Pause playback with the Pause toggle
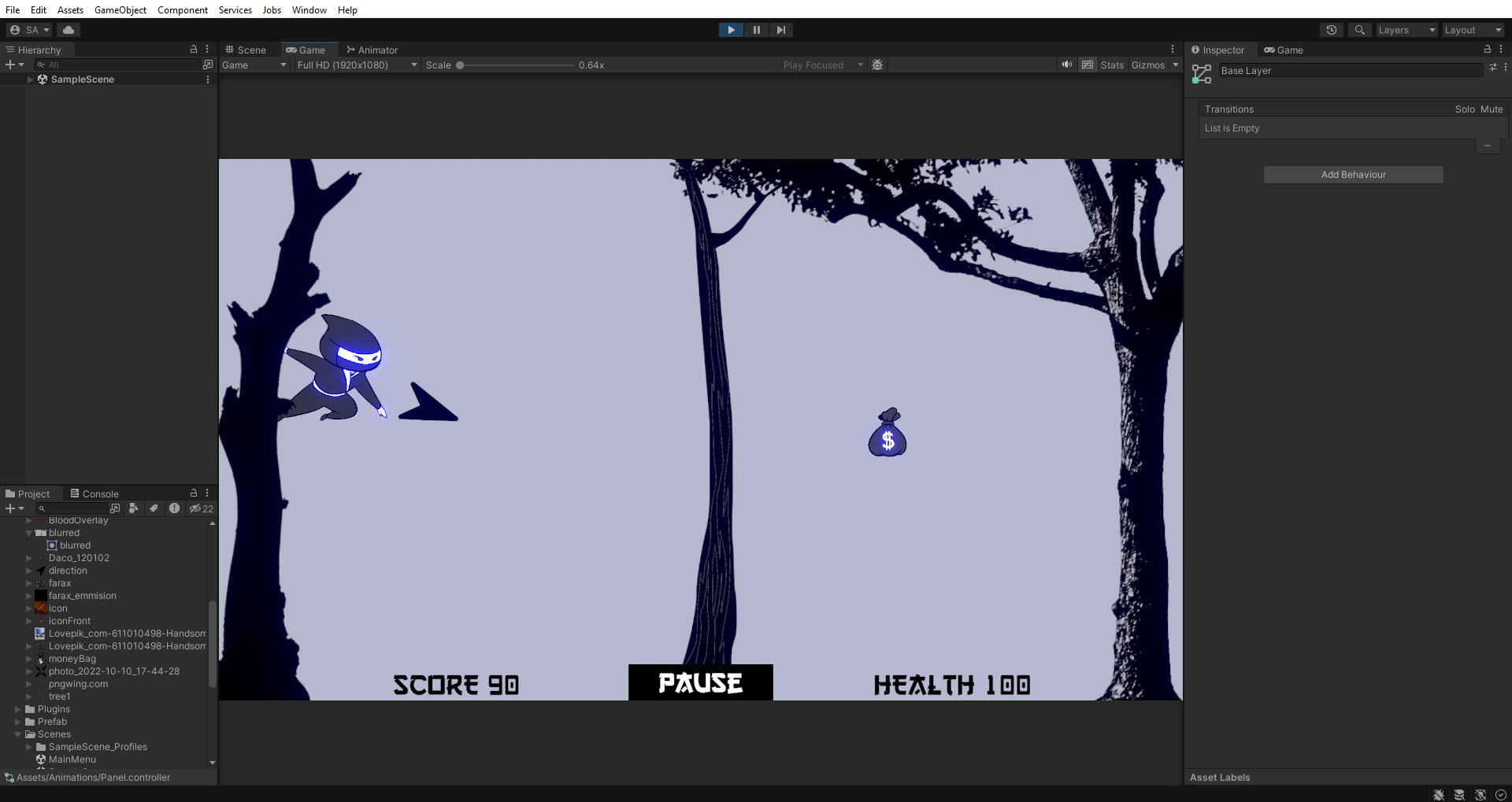1512x802 pixels. pyautogui.click(x=755, y=29)
